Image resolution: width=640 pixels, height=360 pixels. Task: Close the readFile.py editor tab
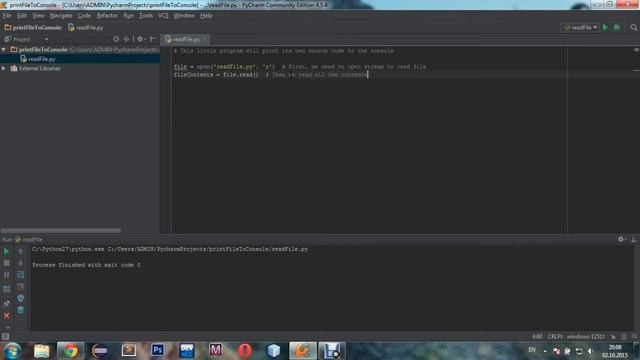coord(205,39)
